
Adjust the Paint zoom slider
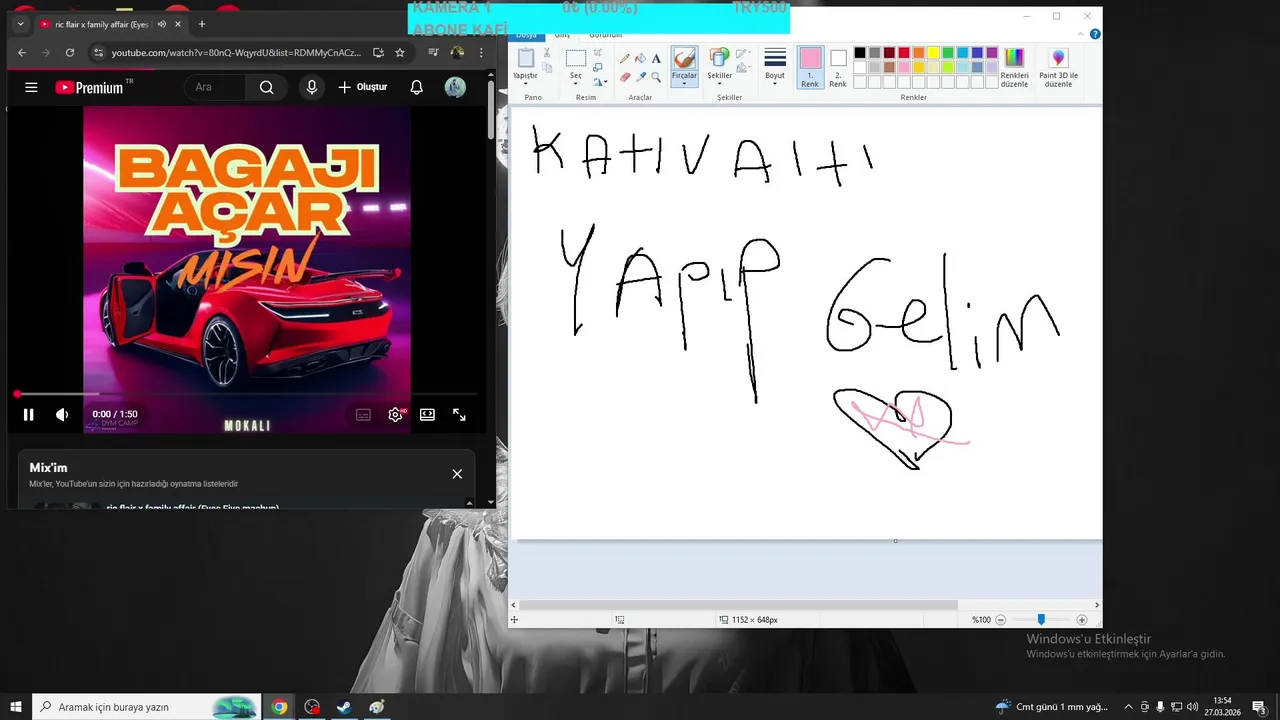[1041, 620]
